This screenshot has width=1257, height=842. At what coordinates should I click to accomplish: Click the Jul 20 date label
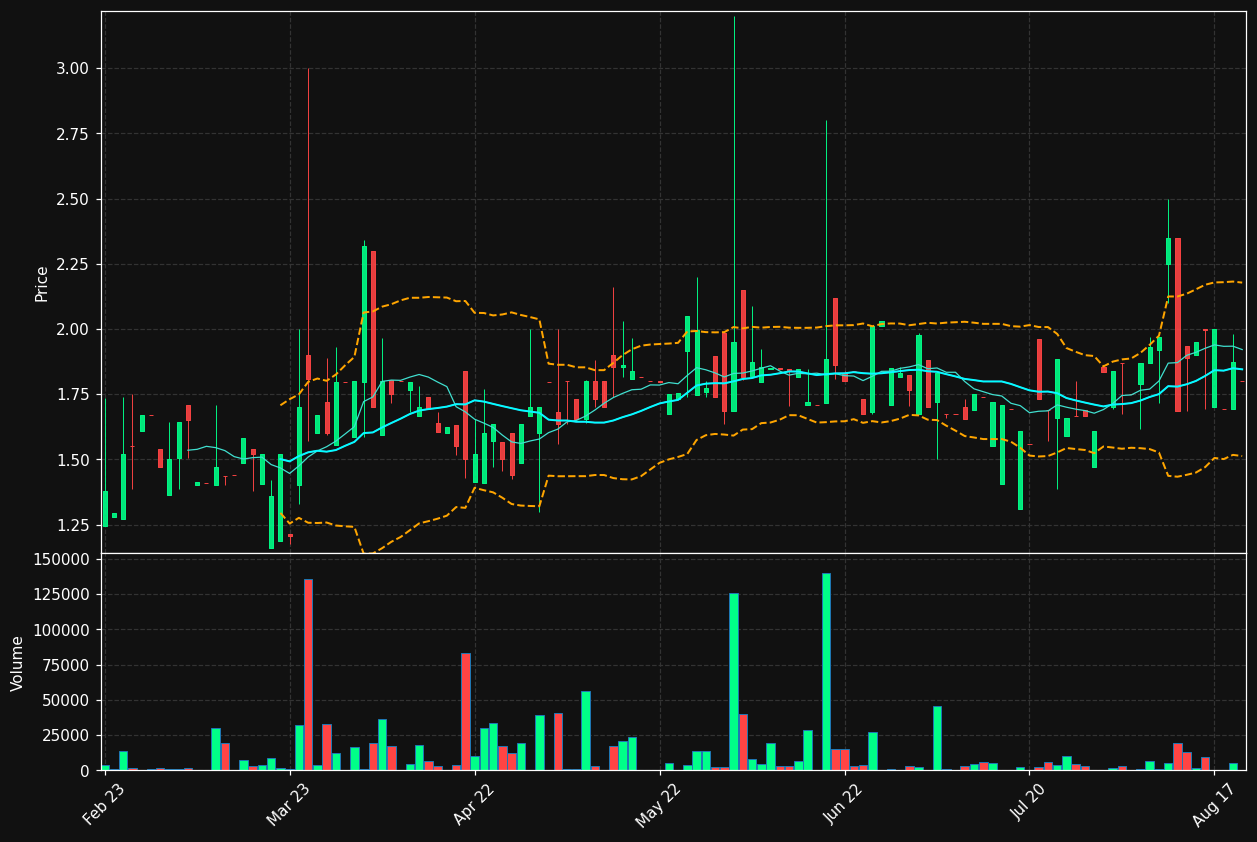point(1029,803)
